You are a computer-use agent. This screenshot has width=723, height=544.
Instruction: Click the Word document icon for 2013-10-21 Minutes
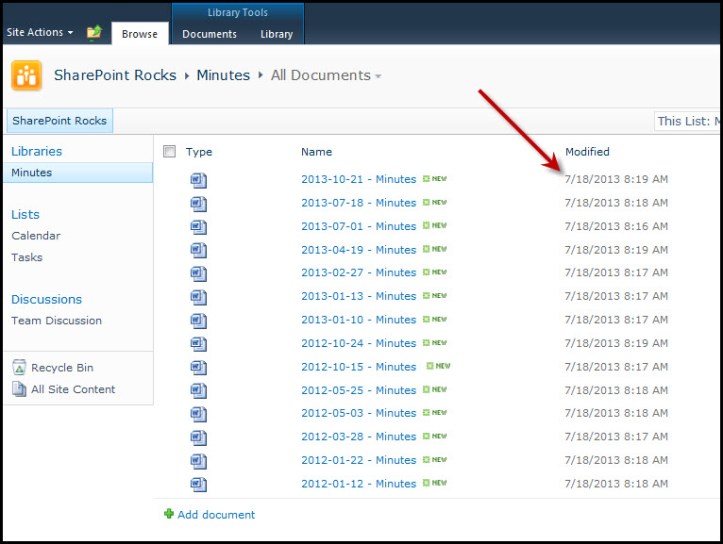(199, 180)
